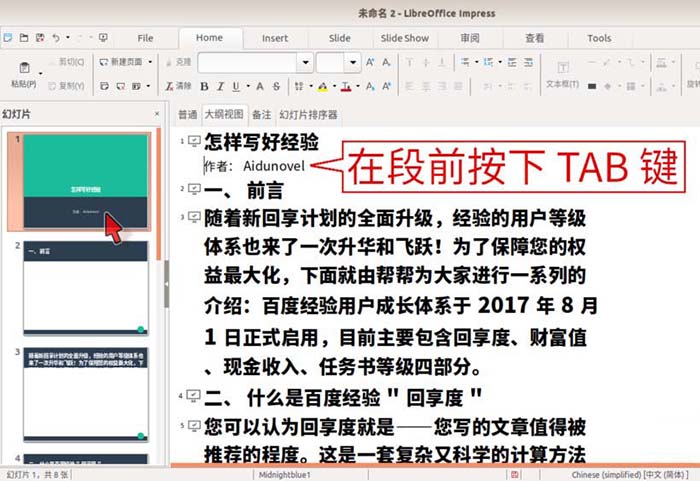The image size is (700, 481).
Task: Click the Save document icon
Action: 40,38
